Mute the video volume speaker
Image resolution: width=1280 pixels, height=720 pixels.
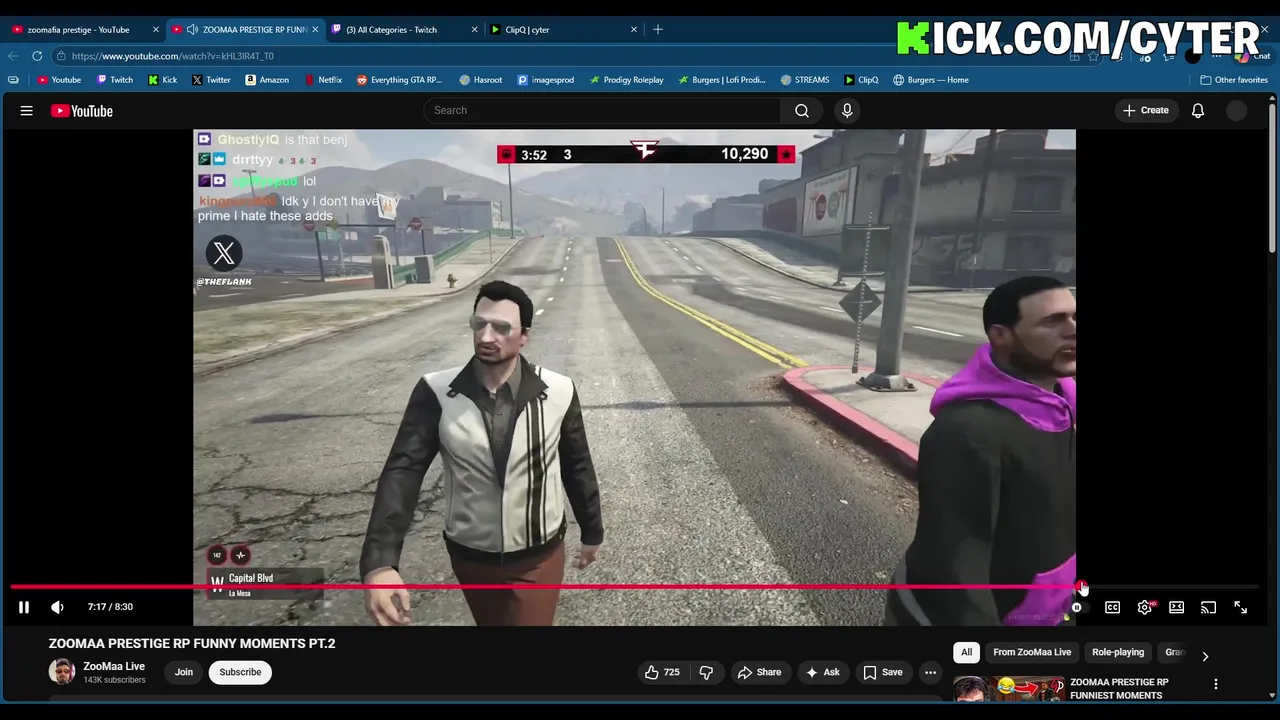(x=57, y=607)
